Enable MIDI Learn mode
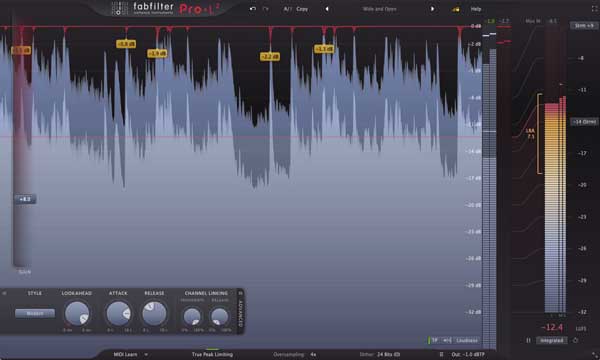This screenshot has height=360, width=600. tap(125, 355)
